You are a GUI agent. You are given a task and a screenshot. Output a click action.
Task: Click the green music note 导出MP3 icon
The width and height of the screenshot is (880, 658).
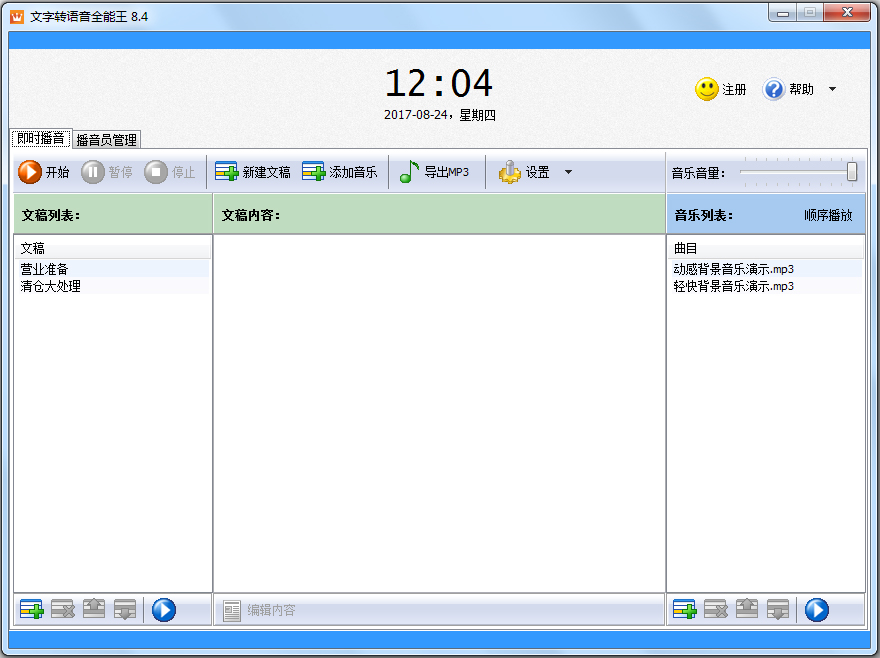409,172
